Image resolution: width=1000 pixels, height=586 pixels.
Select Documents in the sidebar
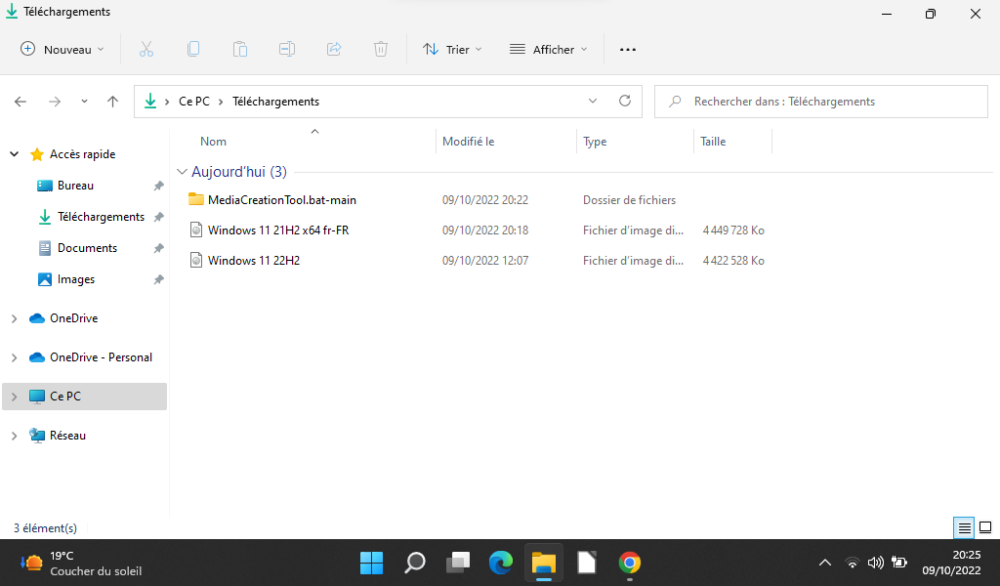point(85,248)
